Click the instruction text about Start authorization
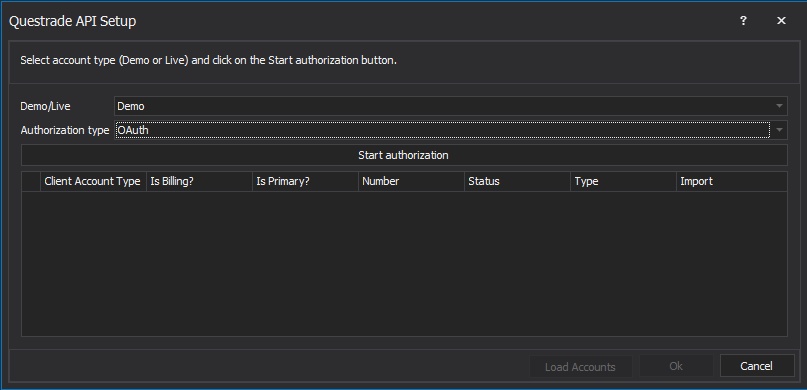807x390 pixels. pos(208,60)
